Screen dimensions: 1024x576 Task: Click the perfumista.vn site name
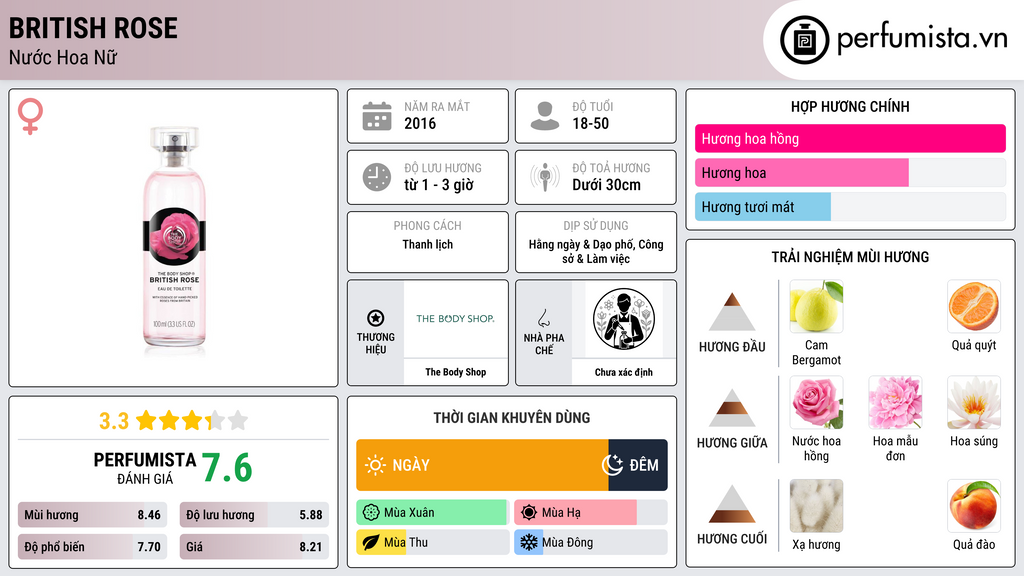point(923,38)
